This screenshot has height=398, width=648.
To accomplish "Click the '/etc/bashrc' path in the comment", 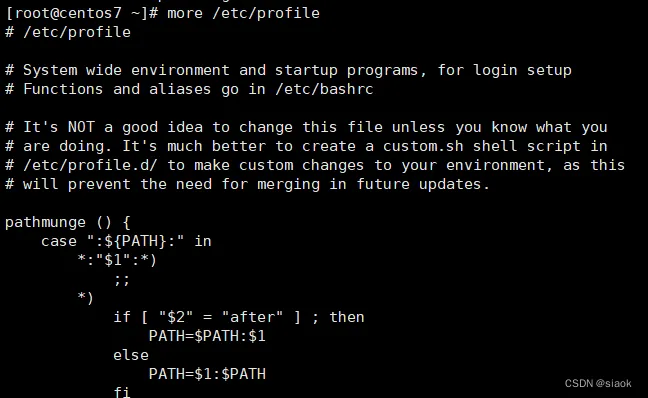I will [x=324, y=89].
